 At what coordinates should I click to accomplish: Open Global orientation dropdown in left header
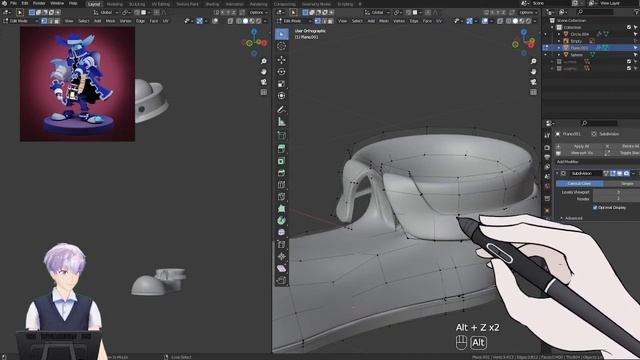pyautogui.click(x=106, y=13)
